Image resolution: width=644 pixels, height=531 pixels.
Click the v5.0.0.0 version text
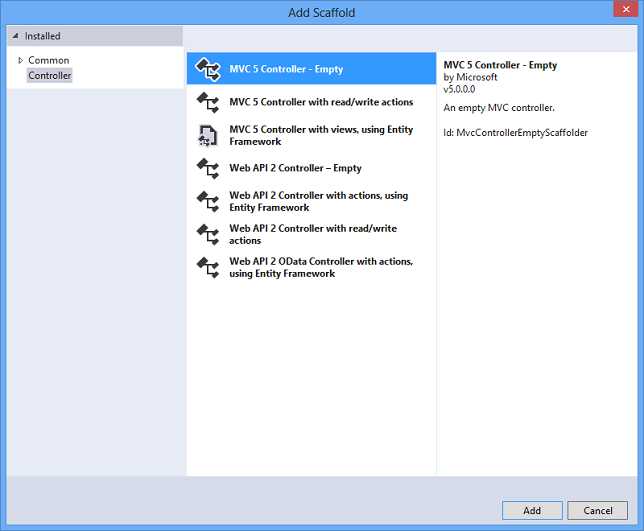459,89
